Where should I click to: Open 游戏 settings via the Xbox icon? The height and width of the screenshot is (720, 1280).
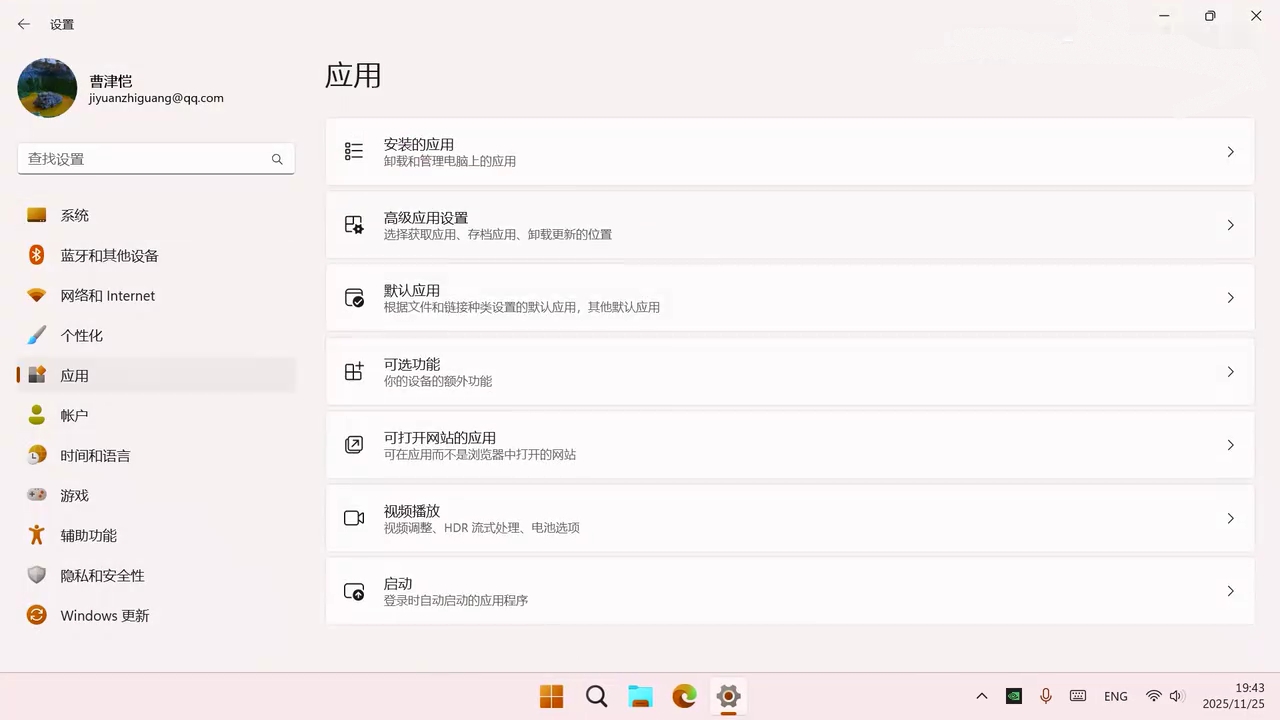(37, 495)
